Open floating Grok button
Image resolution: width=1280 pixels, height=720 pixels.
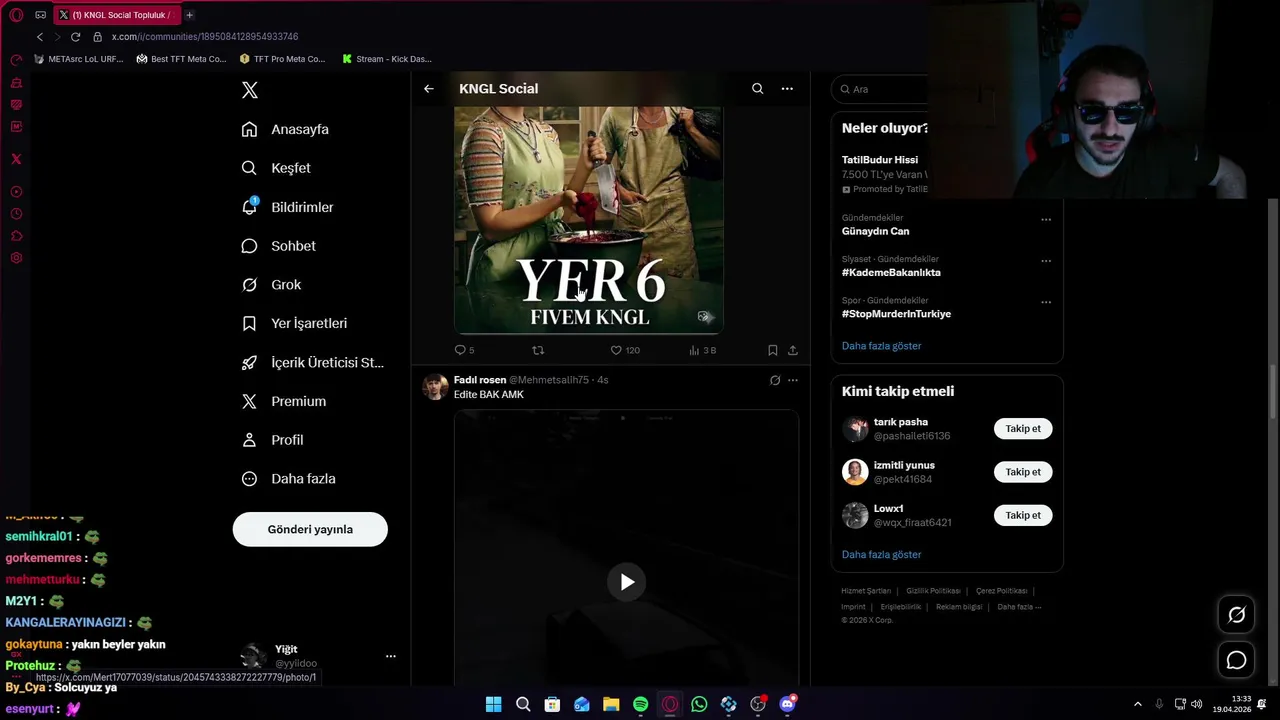[x=1237, y=615]
